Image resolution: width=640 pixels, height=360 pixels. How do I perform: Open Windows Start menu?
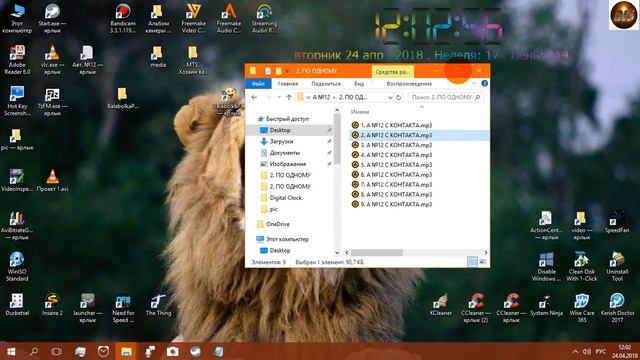coord(11,351)
